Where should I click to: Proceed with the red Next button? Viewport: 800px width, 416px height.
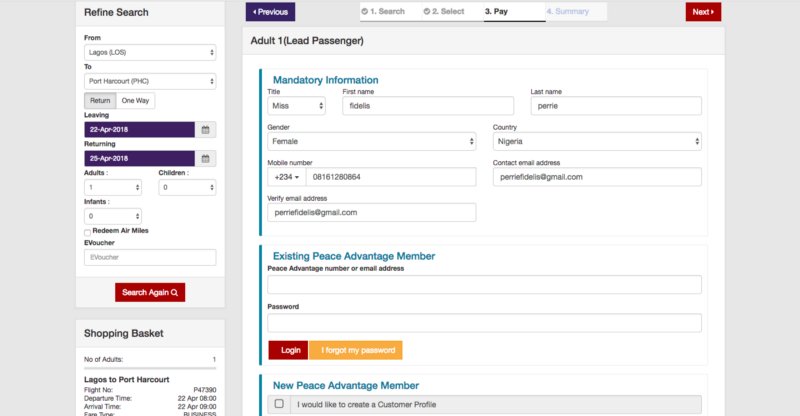[x=703, y=12]
